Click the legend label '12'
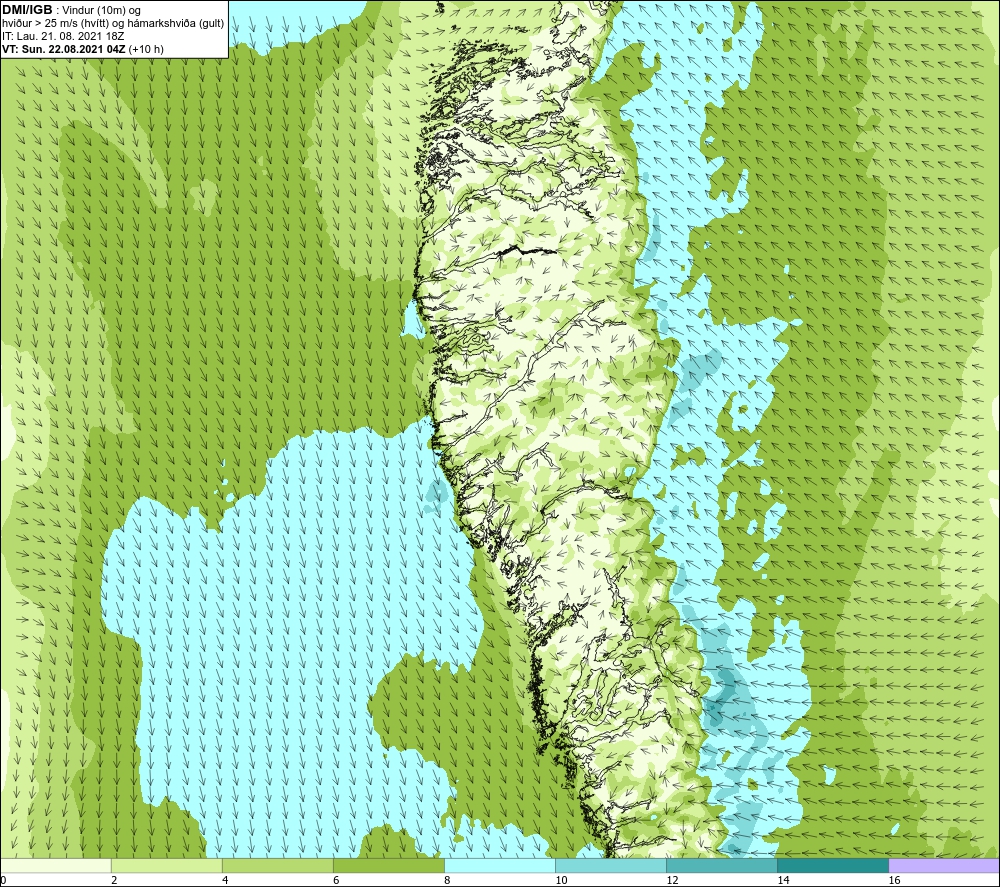 pos(672,880)
